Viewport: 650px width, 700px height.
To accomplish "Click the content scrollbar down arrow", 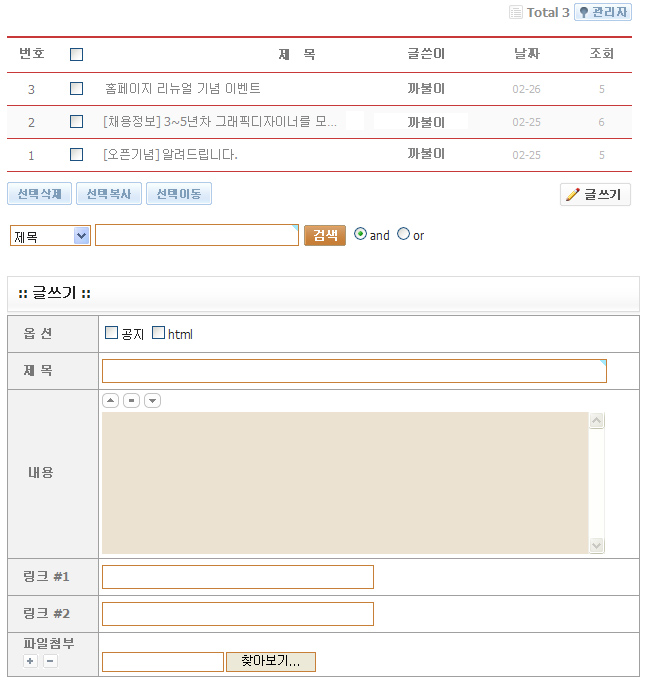I will (x=597, y=546).
